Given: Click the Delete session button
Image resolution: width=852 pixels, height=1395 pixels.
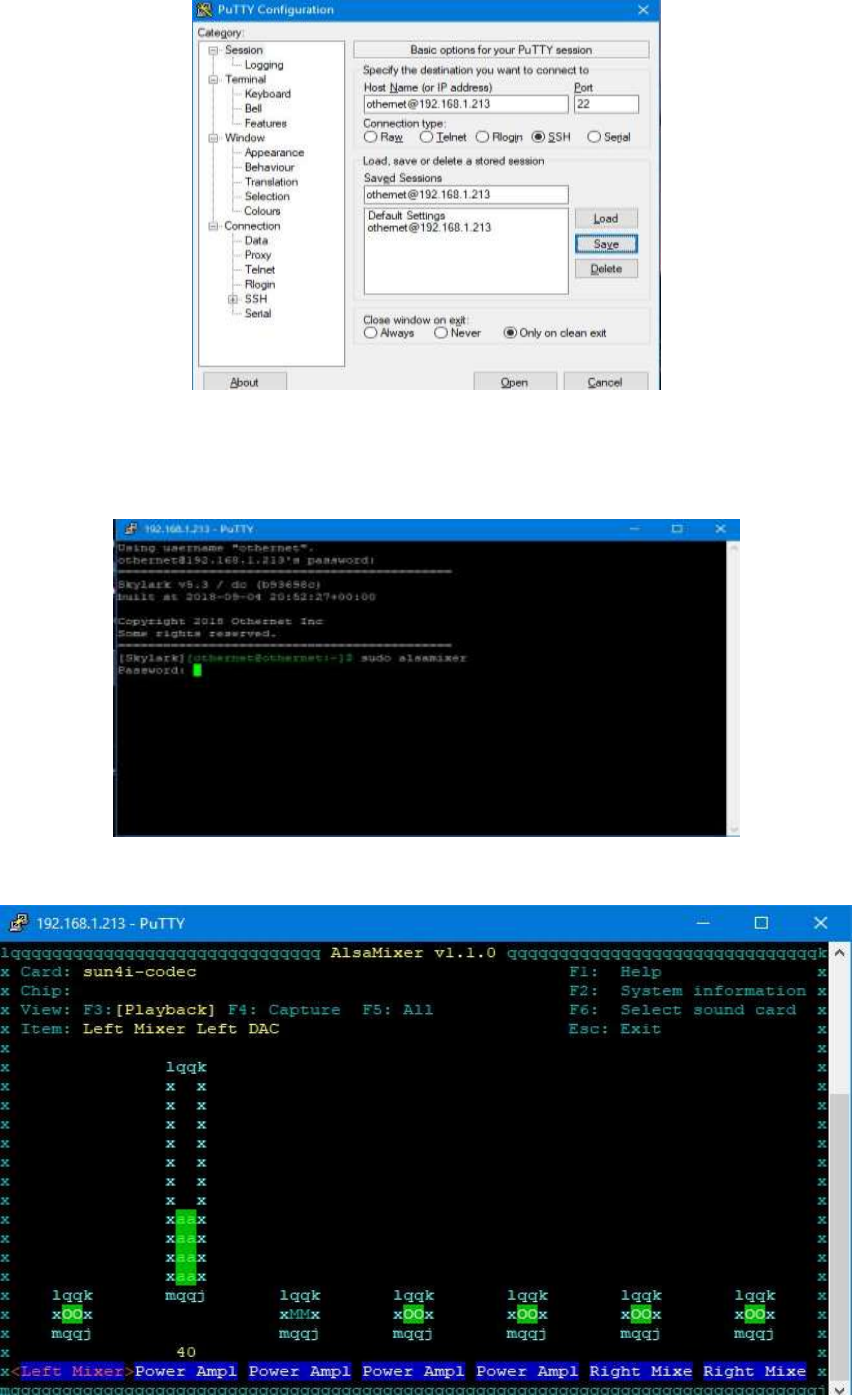Looking at the screenshot, I should [606, 269].
